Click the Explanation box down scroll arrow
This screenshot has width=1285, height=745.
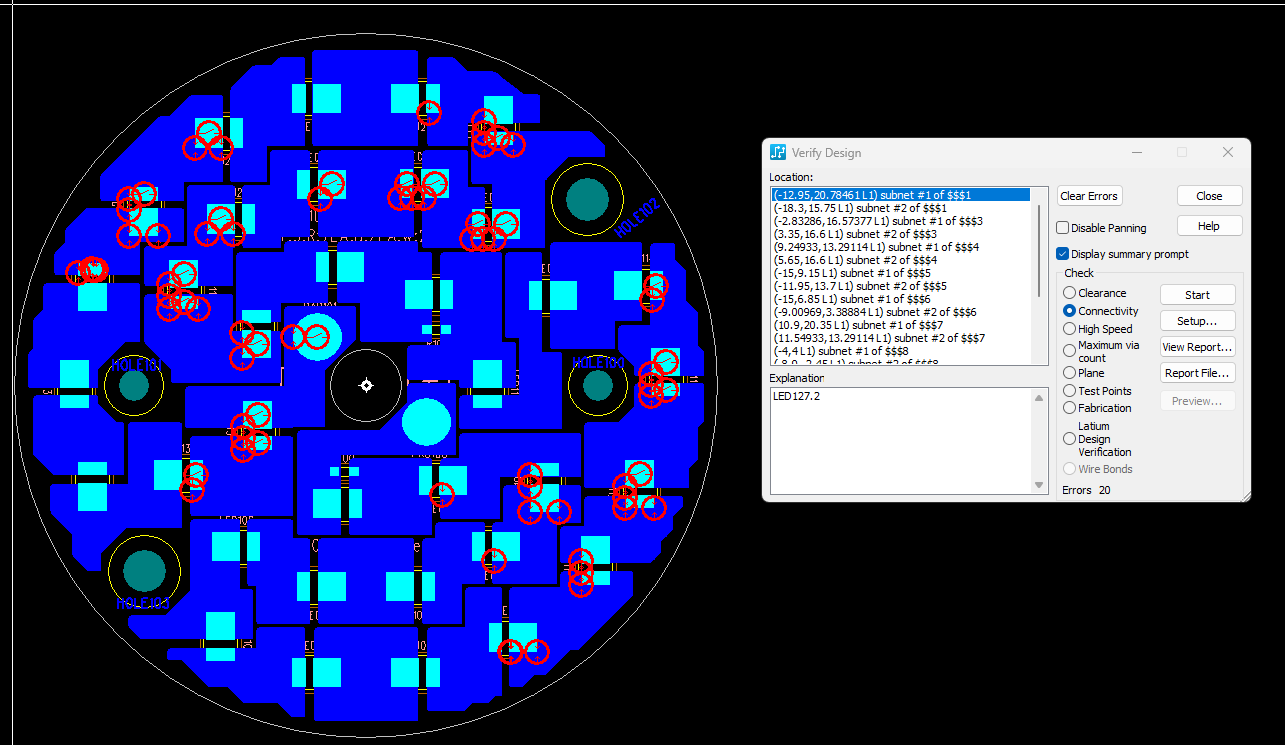[x=1039, y=486]
